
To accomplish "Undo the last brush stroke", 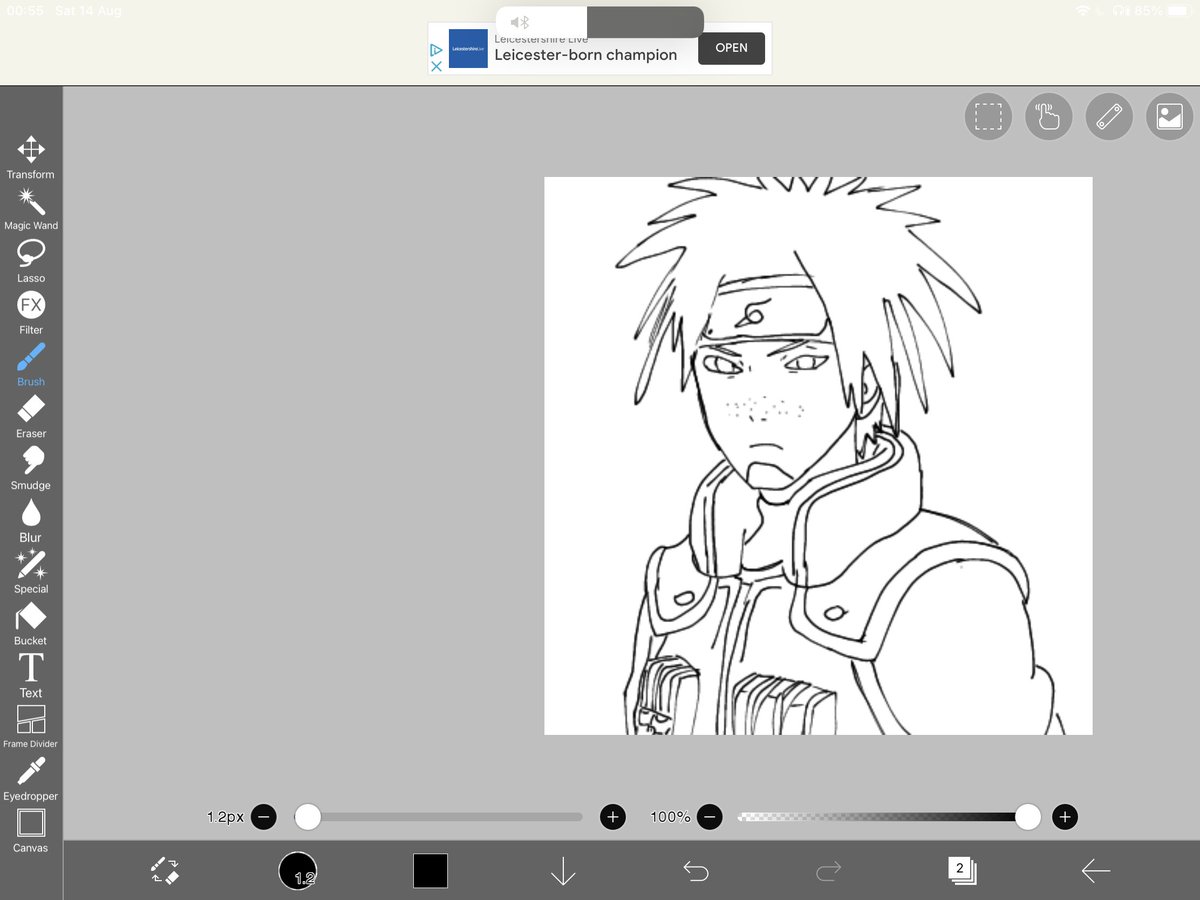I will click(696, 870).
